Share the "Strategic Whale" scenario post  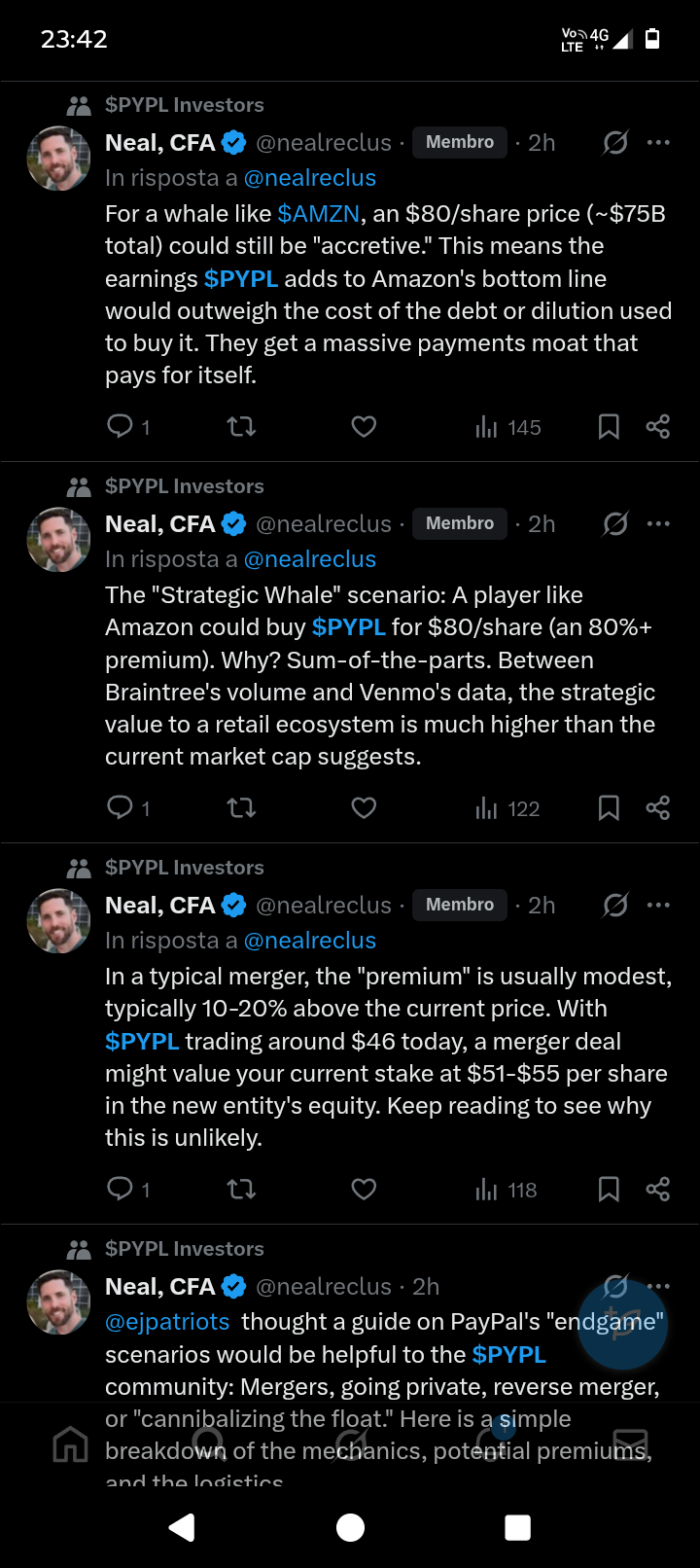[658, 808]
